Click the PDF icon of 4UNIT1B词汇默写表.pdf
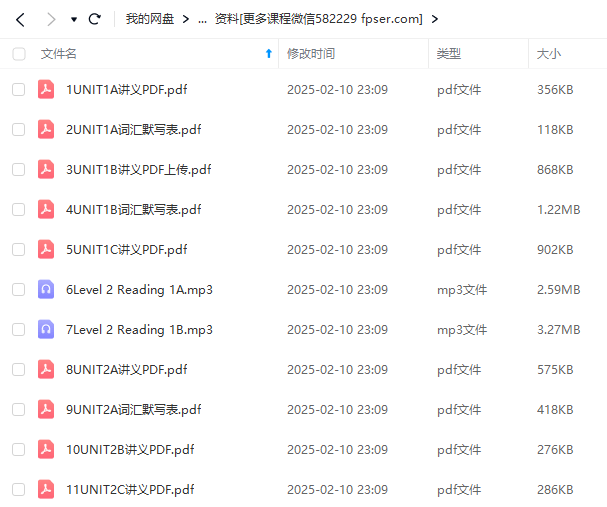The image size is (607, 507). tap(46, 209)
